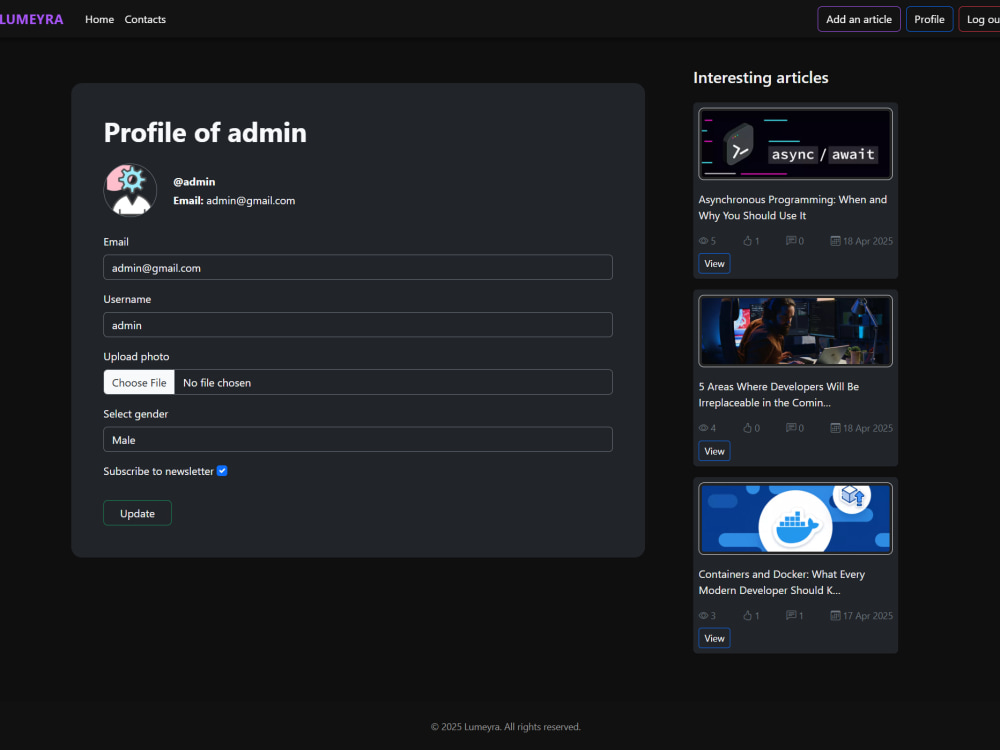Open the Select gender dropdown
The image size is (1000, 750).
358,439
